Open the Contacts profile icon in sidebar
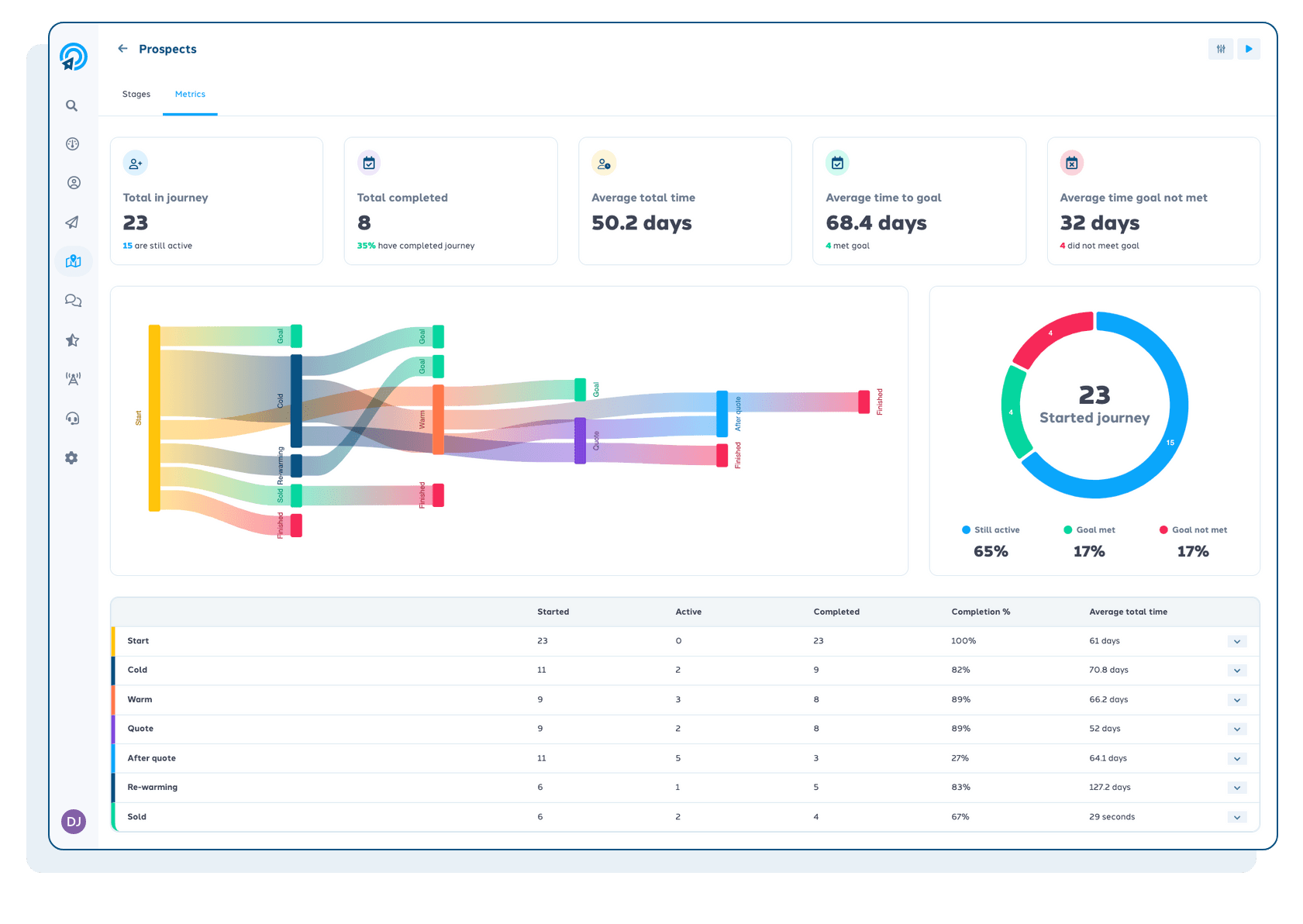Image resolution: width=1303 pixels, height=924 pixels. point(72,183)
